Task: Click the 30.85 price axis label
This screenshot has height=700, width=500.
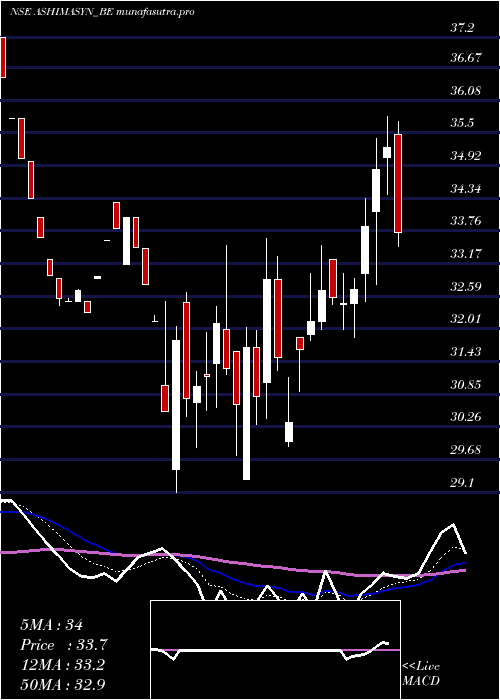Action: (465, 384)
